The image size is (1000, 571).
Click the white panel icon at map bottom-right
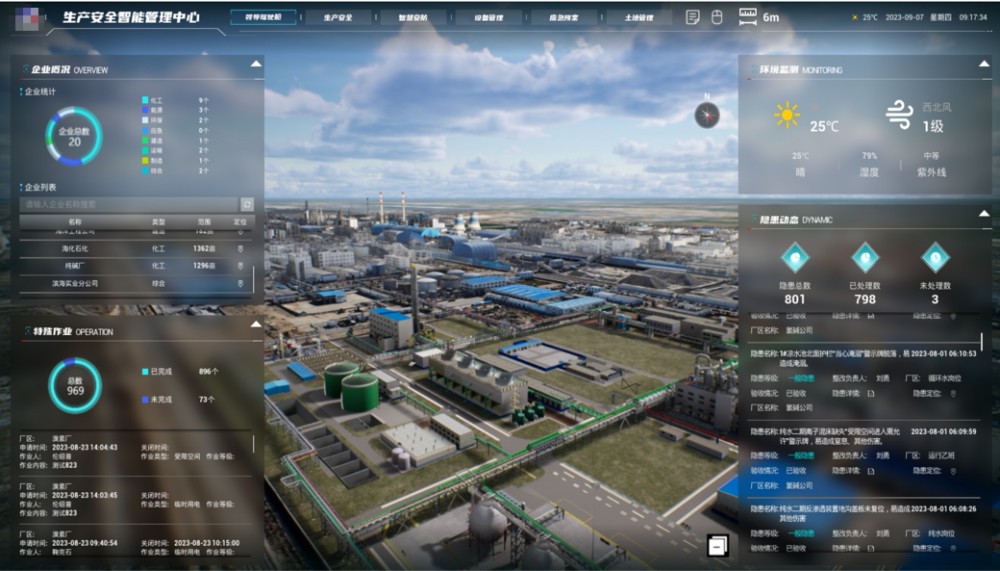point(717,545)
